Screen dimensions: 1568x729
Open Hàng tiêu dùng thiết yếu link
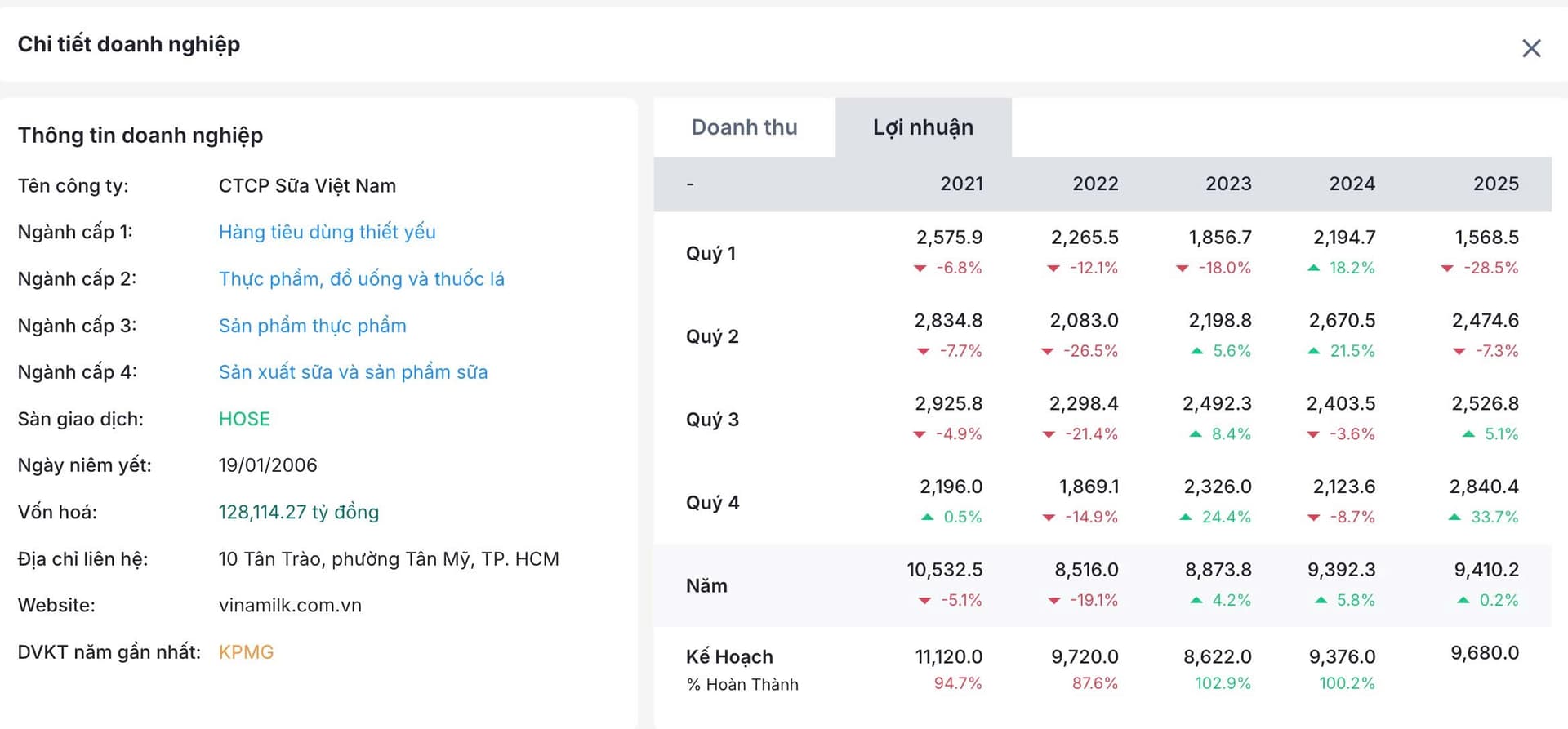click(x=327, y=232)
